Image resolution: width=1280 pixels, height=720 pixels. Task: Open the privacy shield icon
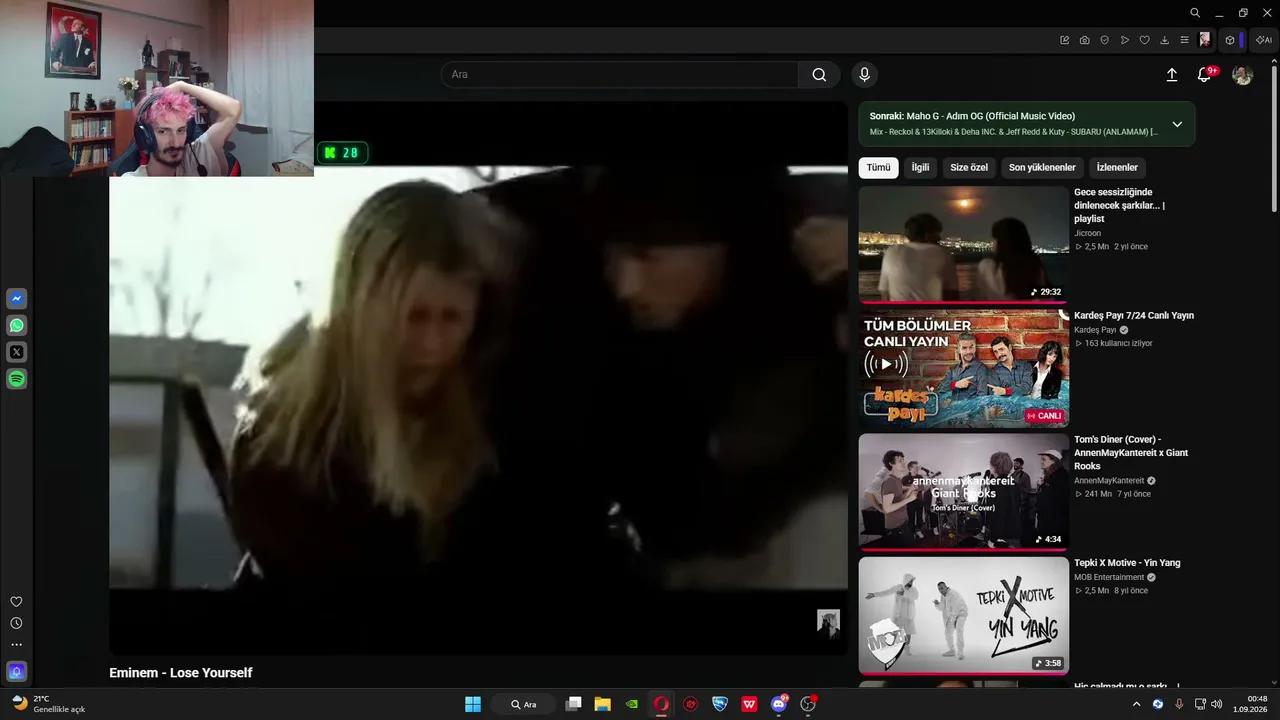[x=1105, y=40]
